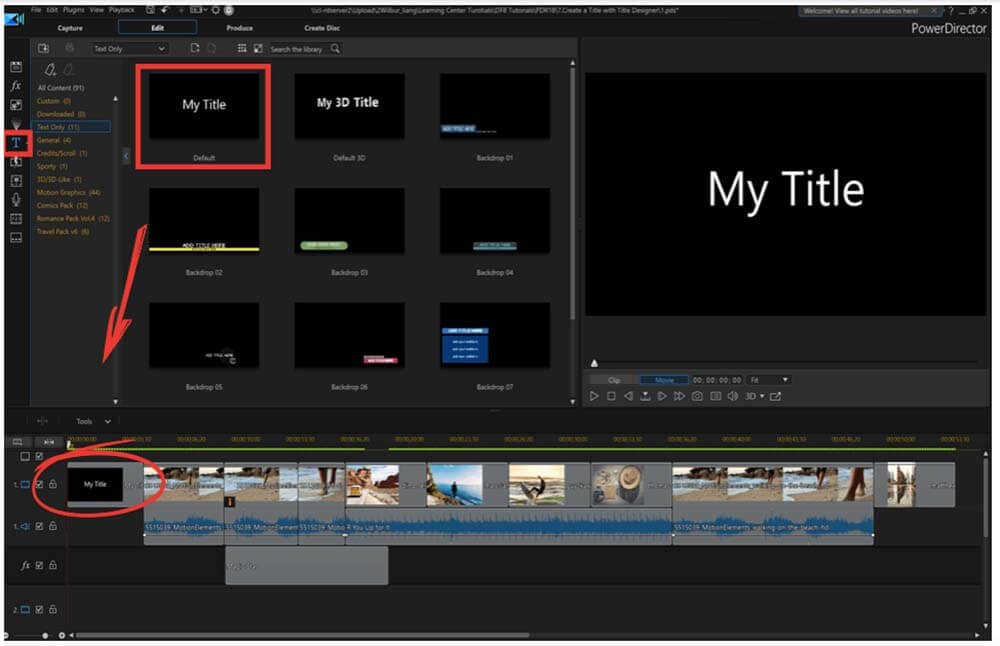Toggle audio track 1 enable checkbox
Viewport: 1000px width, 646px height.
click(x=39, y=526)
